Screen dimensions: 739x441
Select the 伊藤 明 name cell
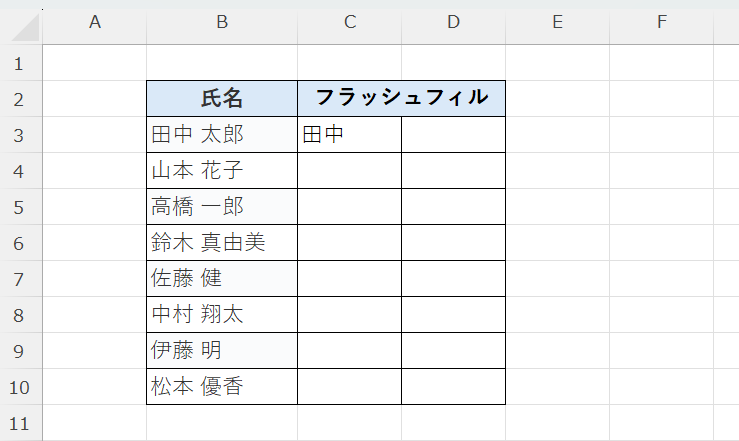coord(221,350)
